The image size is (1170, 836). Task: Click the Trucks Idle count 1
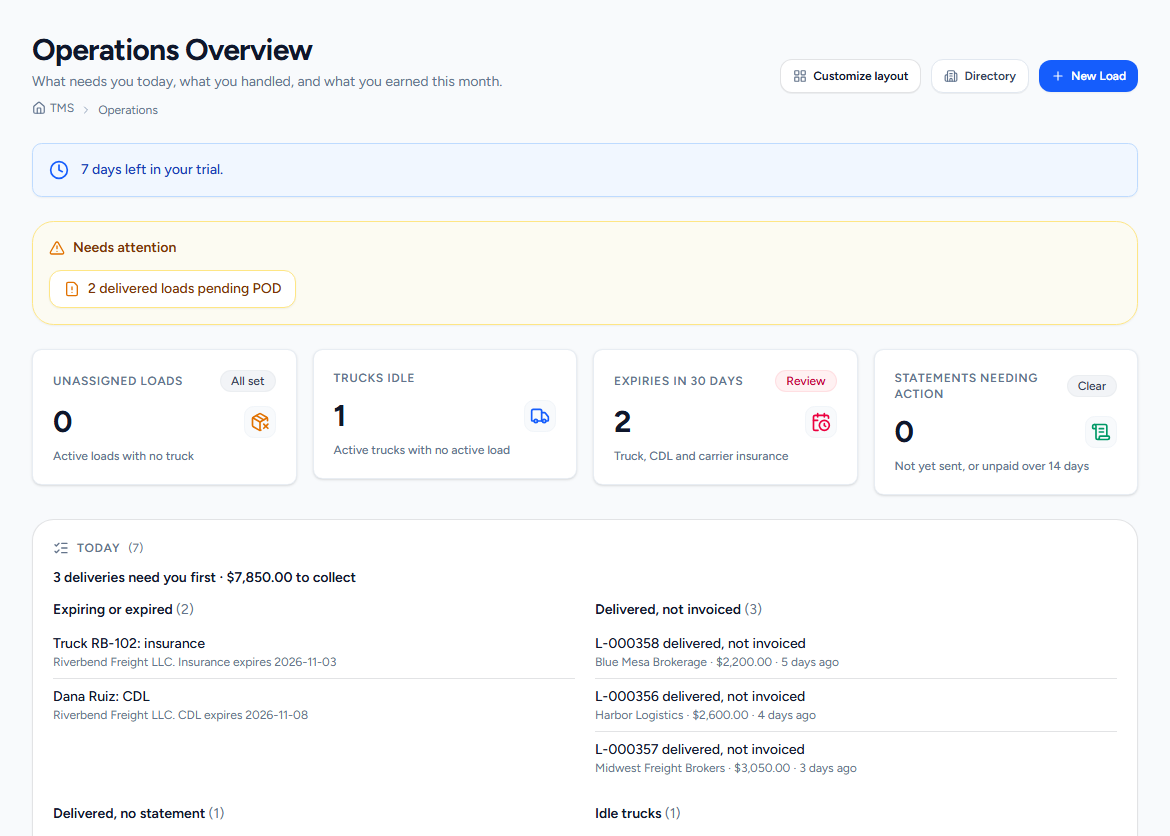click(x=340, y=417)
